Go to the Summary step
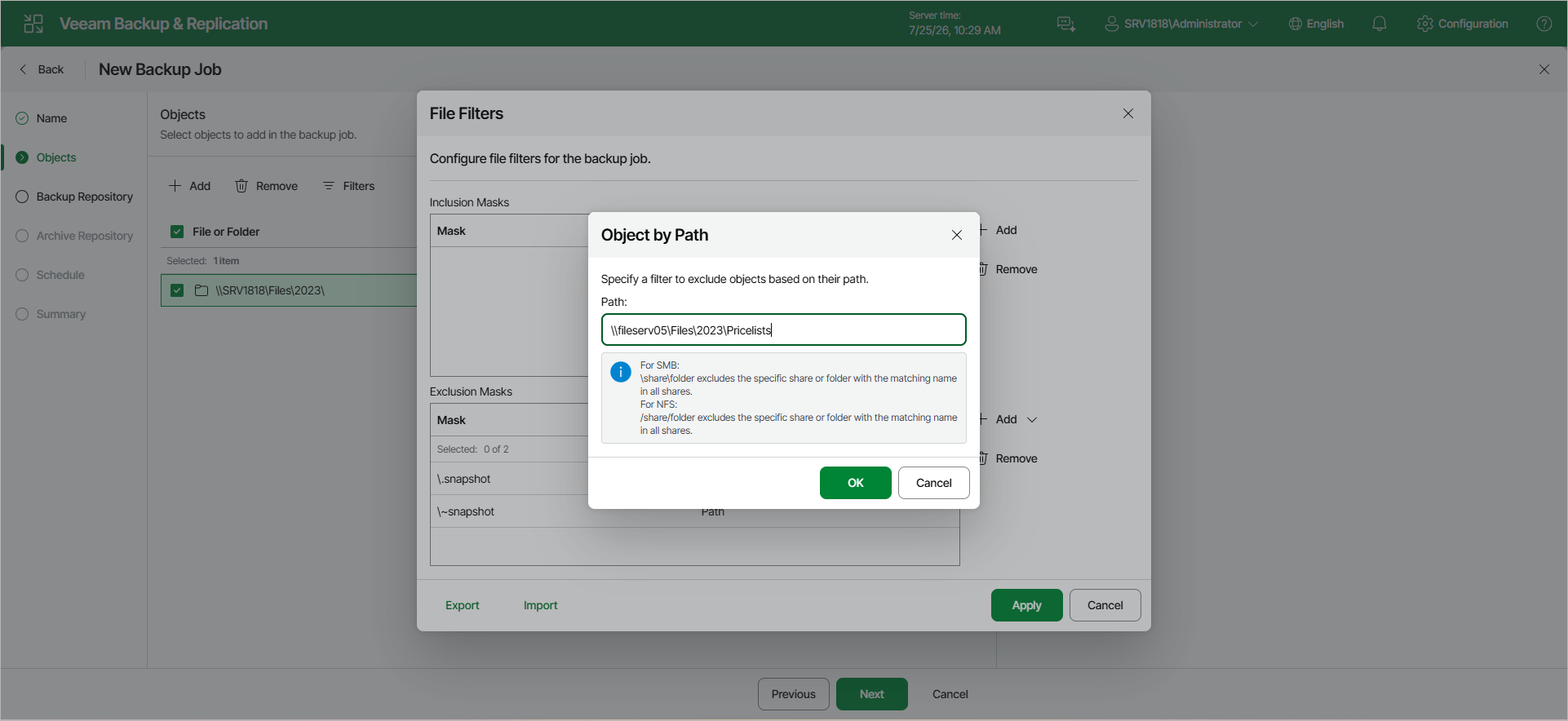The width and height of the screenshot is (1568, 721). tap(60, 314)
